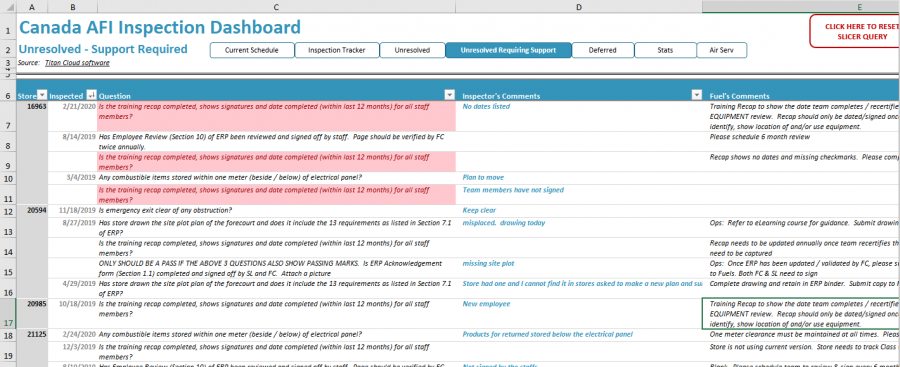
Task: Click inspected date 10/18/2019
Action: pyautogui.click(x=77, y=304)
